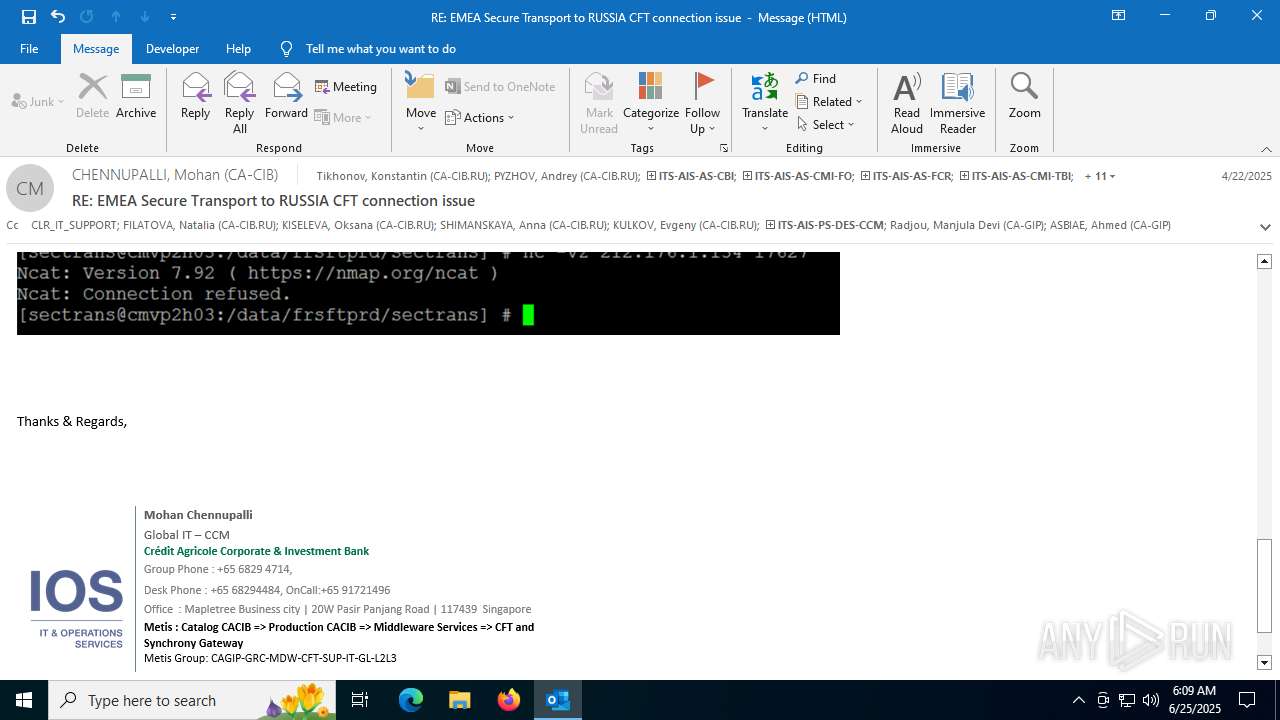Viewport: 1280px width, 720px height.
Task: Click the IOS IT & Operations Services logo
Action: click(x=76, y=607)
